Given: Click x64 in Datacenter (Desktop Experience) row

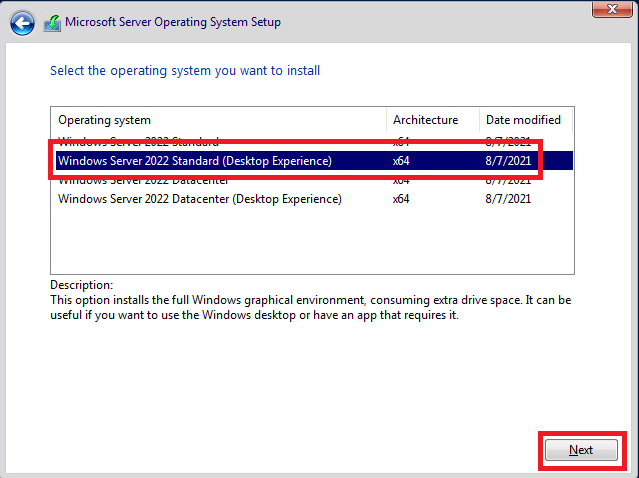Looking at the screenshot, I should 401,199.
